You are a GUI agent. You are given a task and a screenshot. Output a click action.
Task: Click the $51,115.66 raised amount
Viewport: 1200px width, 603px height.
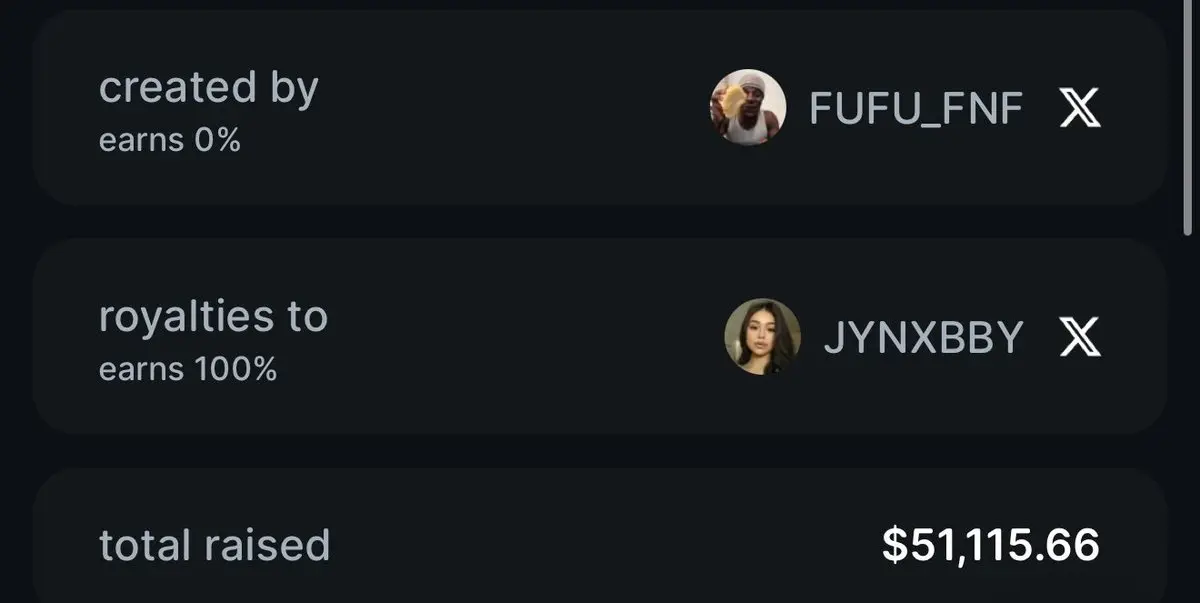[x=991, y=545]
